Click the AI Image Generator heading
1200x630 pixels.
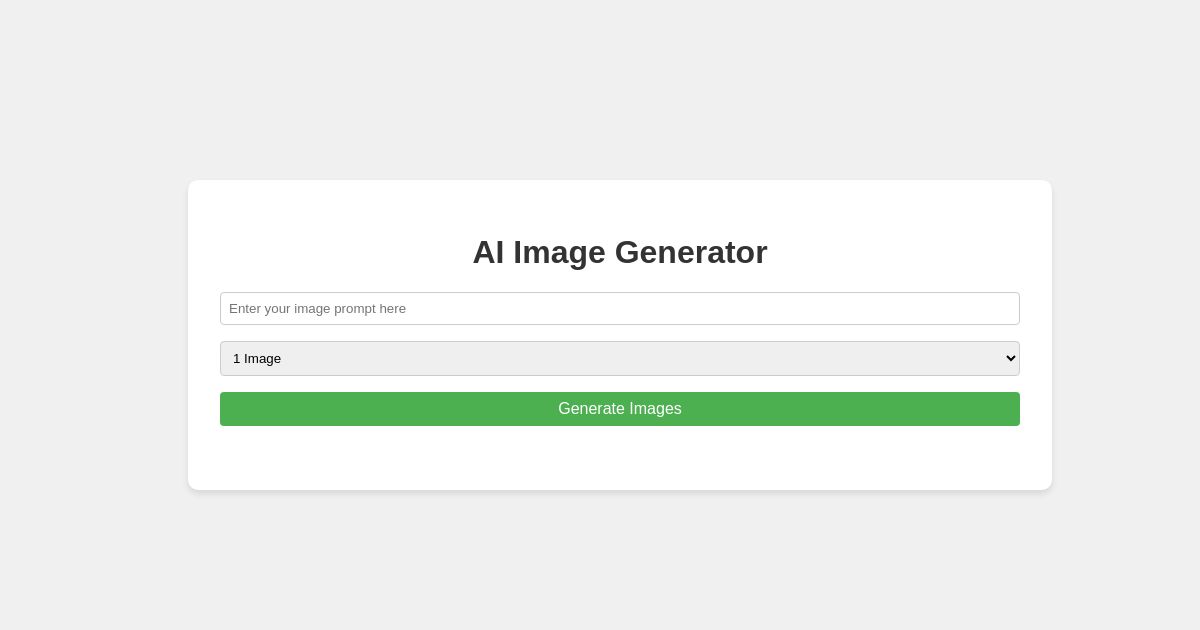(620, 252)
